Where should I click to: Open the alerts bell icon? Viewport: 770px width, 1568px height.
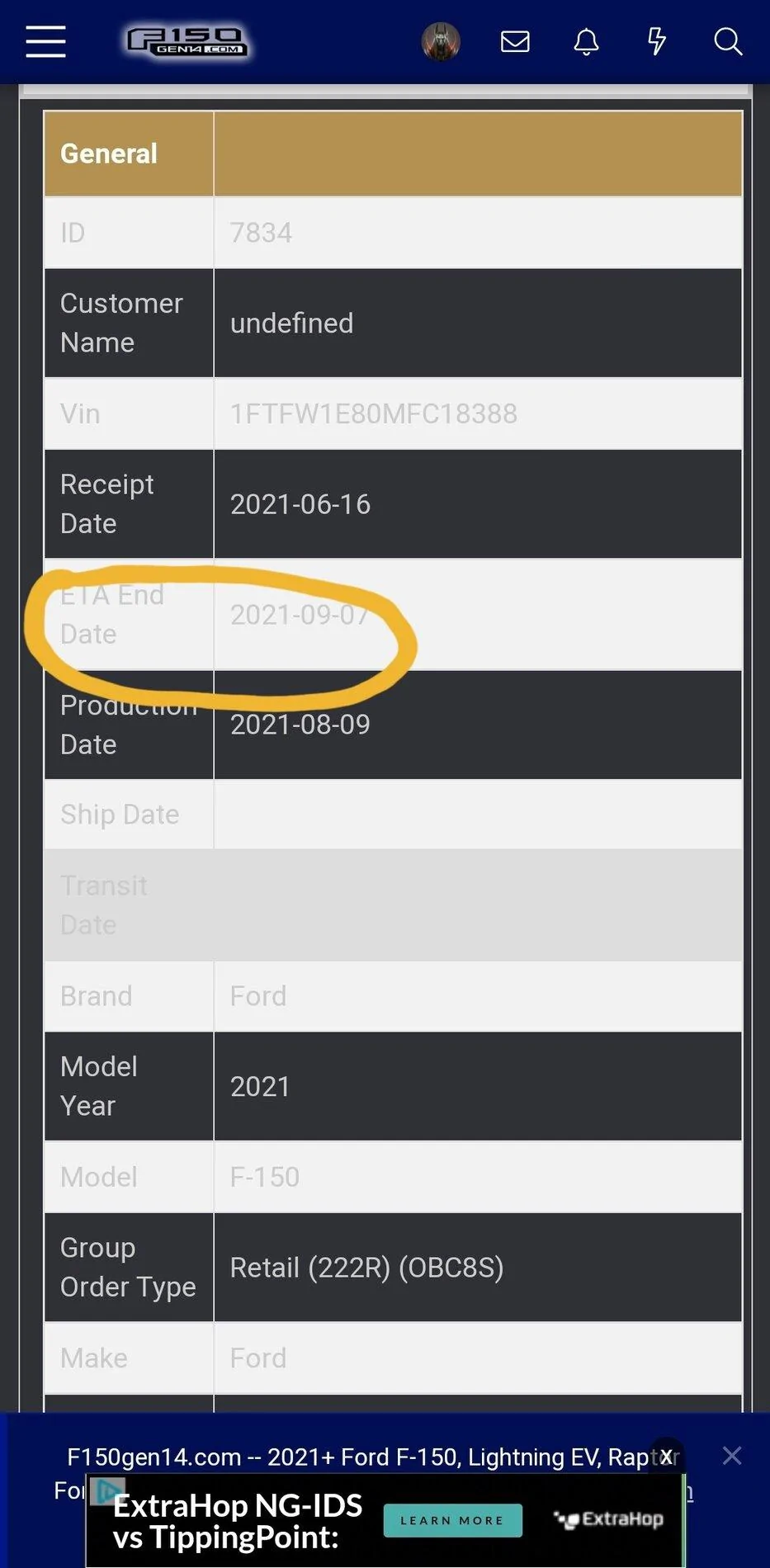pos(586,41)
